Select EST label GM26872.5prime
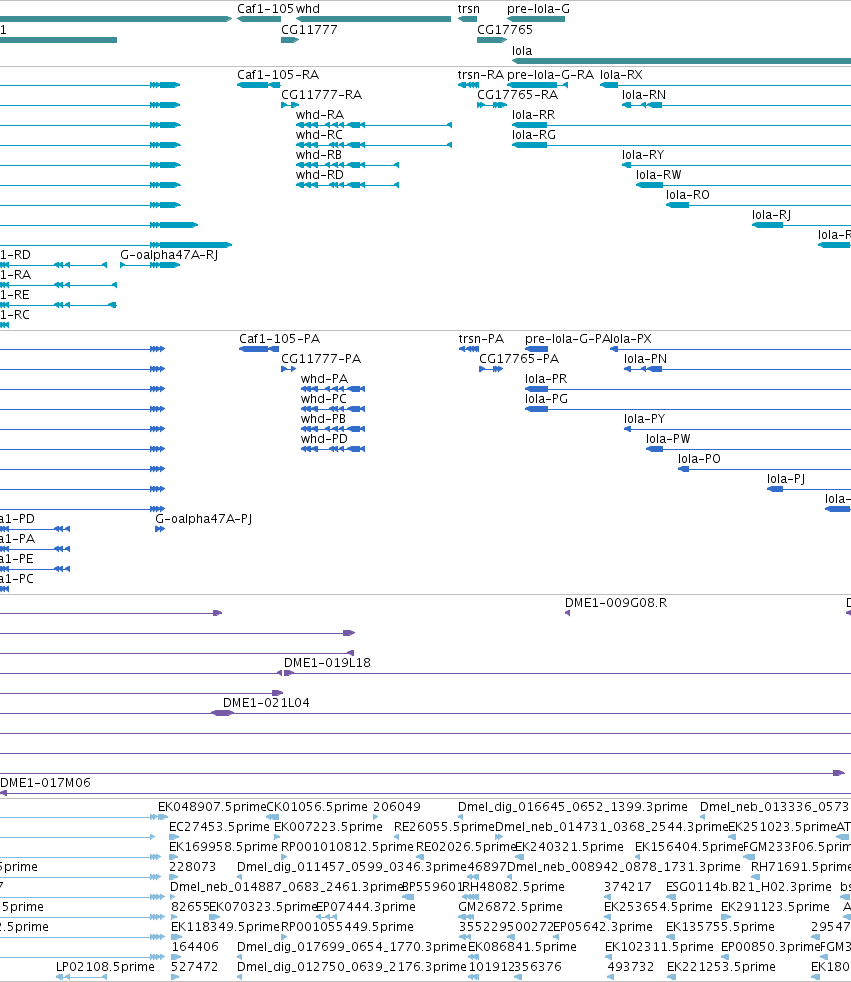 [x=510, y=907]
